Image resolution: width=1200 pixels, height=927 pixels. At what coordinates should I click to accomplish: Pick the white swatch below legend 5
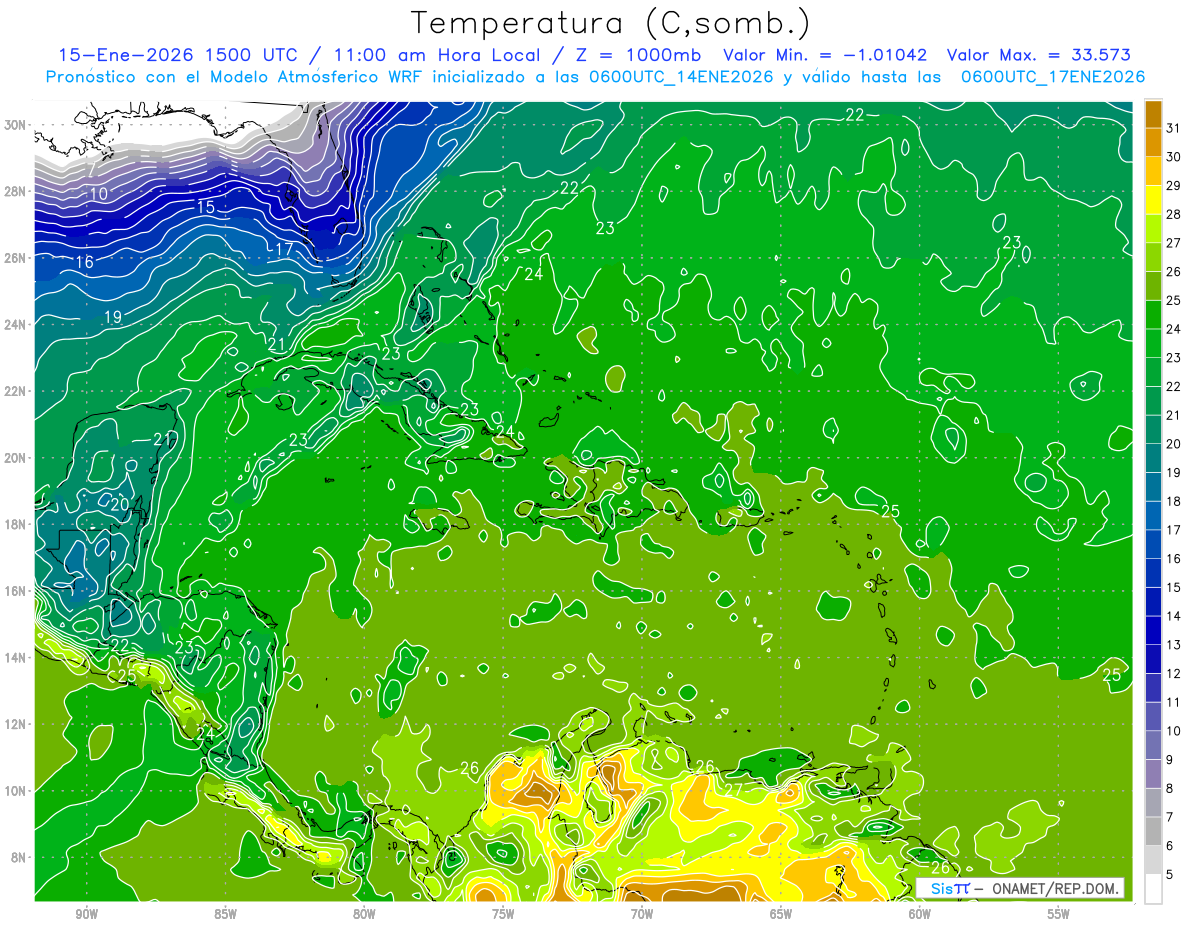point(1153,889)
